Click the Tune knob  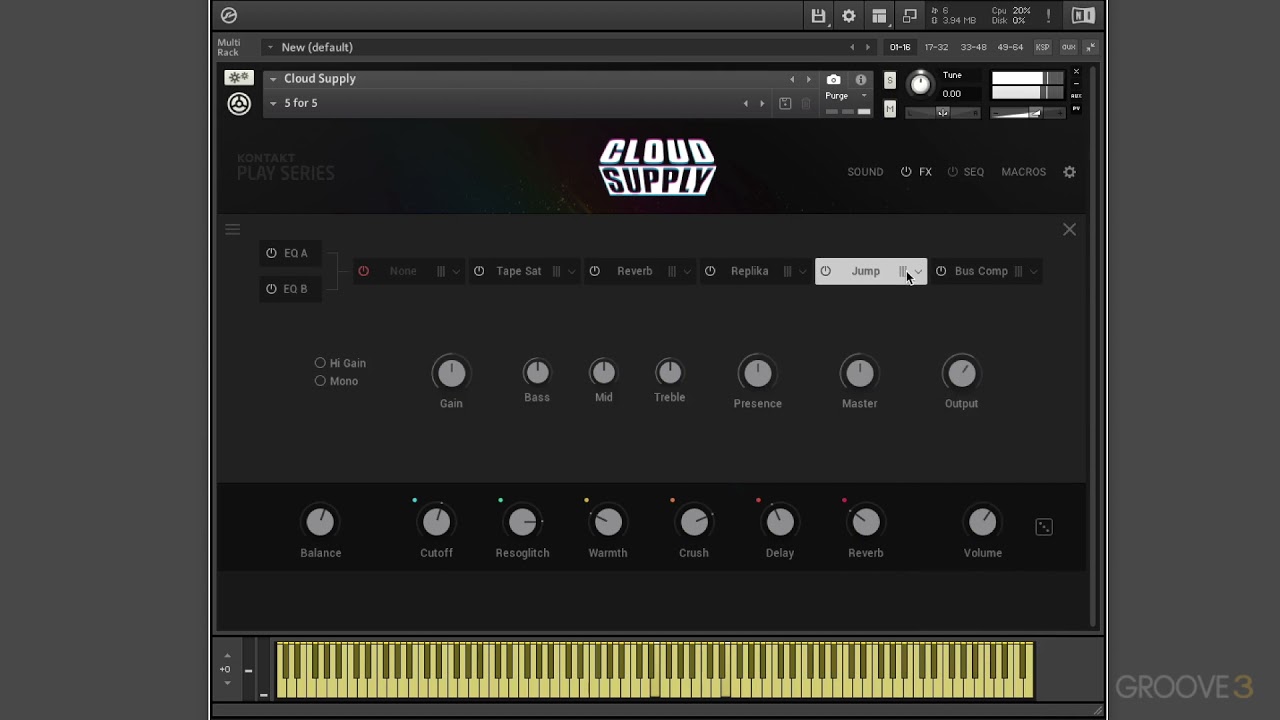920,84
